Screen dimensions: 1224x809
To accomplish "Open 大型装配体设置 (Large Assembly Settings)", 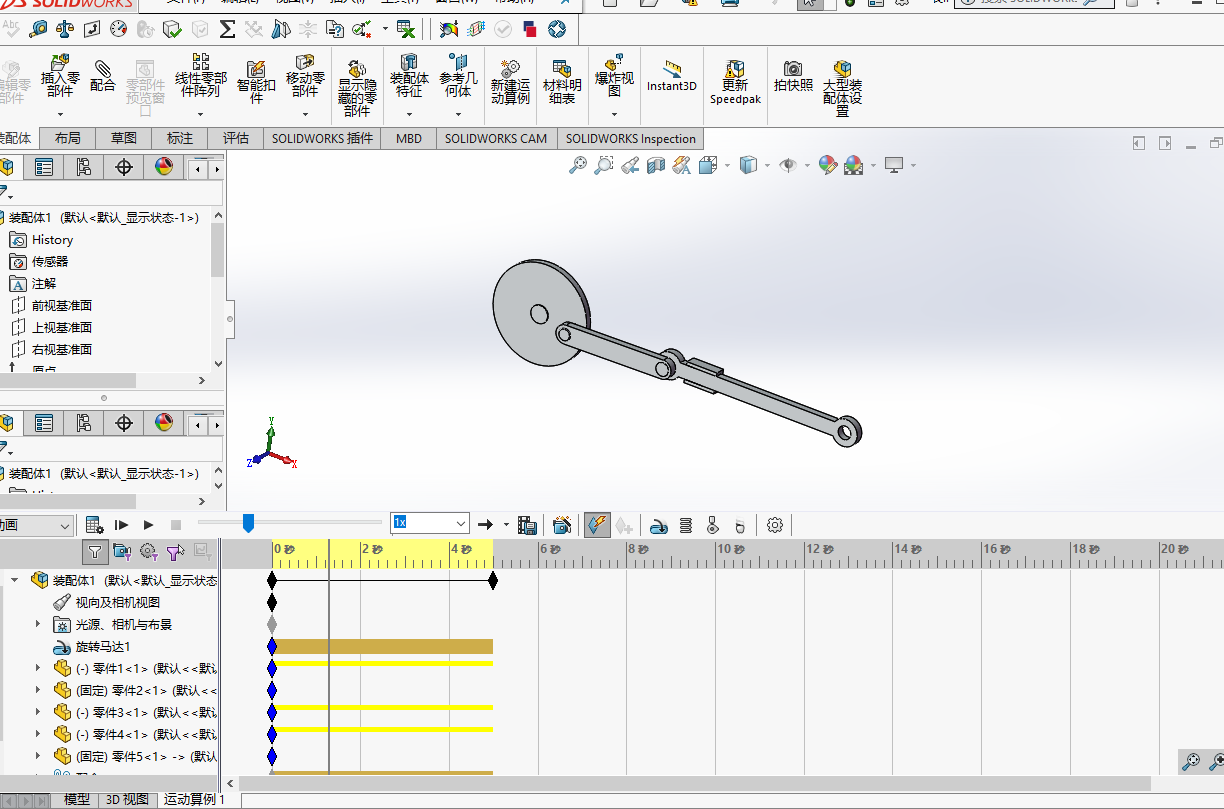I will (842, 88).
